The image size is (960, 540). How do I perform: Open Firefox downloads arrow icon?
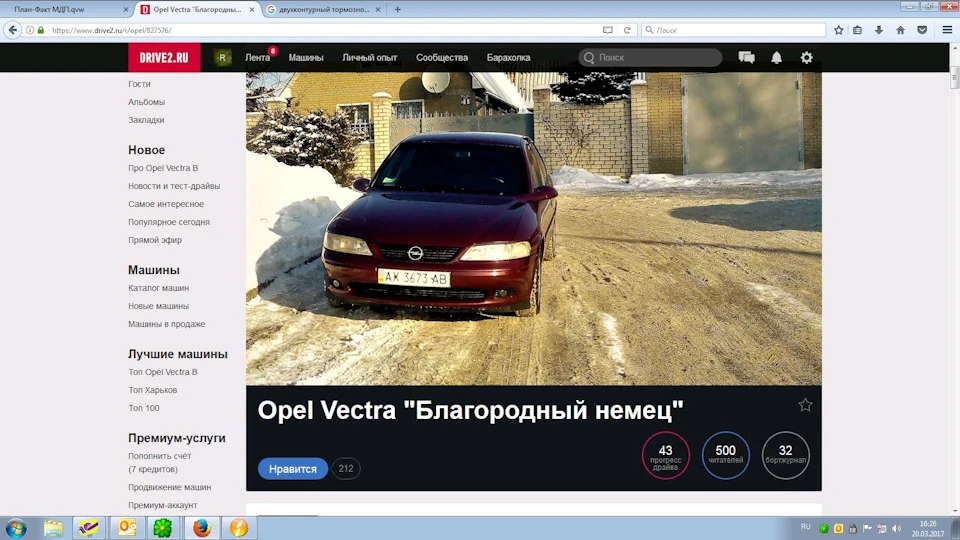coord(879,30)
